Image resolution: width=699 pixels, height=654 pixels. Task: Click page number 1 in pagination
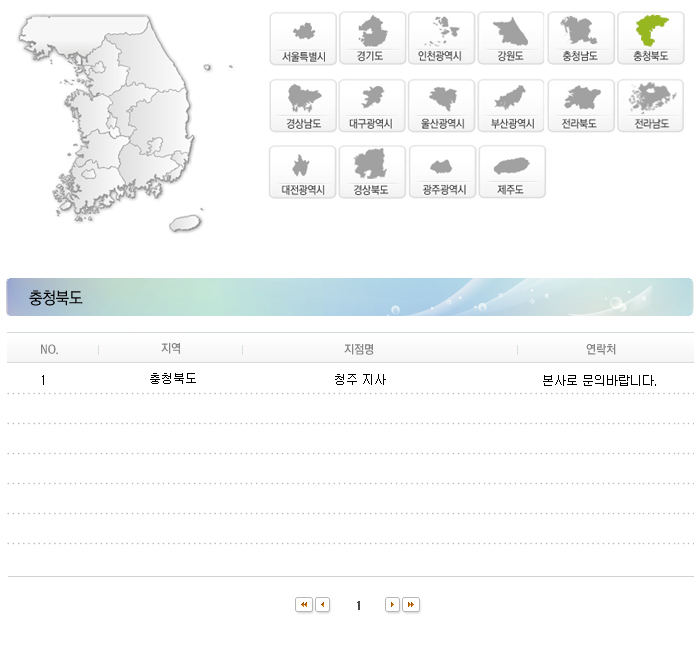(x=358, y=605)
